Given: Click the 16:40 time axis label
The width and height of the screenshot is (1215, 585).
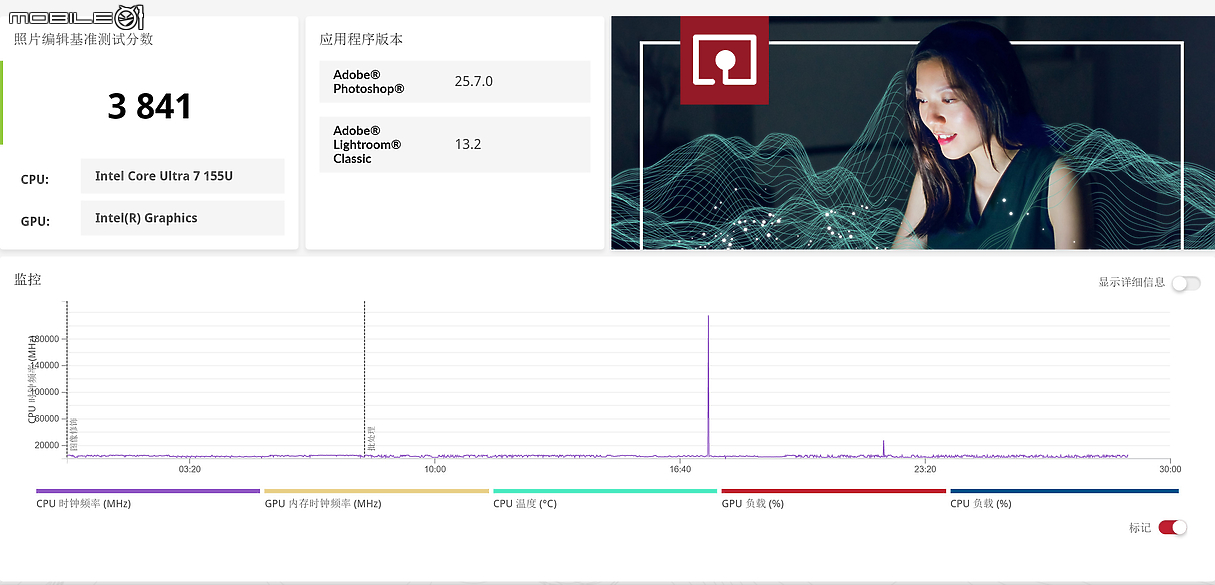Looking at the screenshot, I should point(680,469).
